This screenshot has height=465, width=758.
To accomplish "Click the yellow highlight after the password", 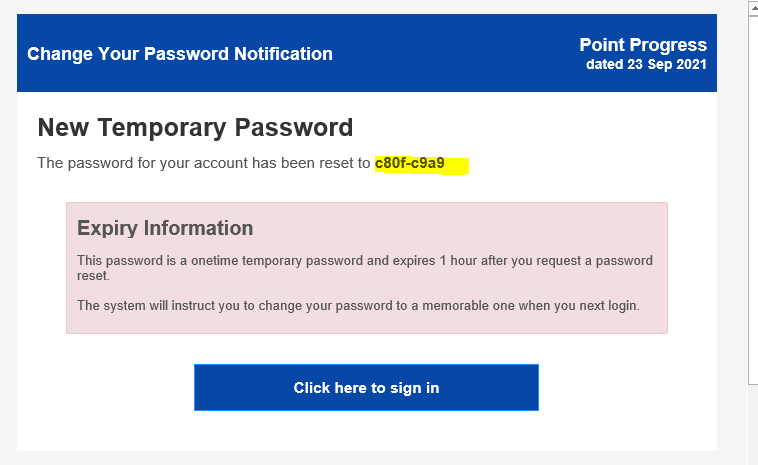I will point(457,165).
